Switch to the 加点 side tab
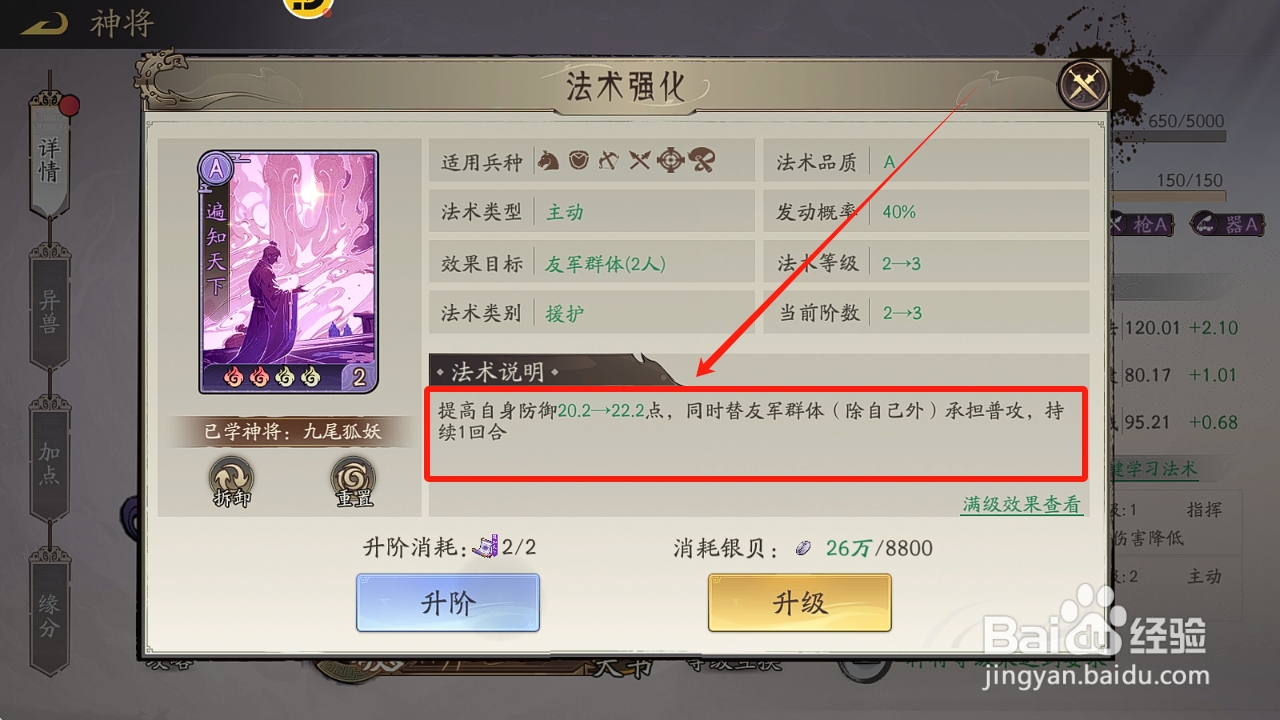1280x720 pixels. pos(50,463)
